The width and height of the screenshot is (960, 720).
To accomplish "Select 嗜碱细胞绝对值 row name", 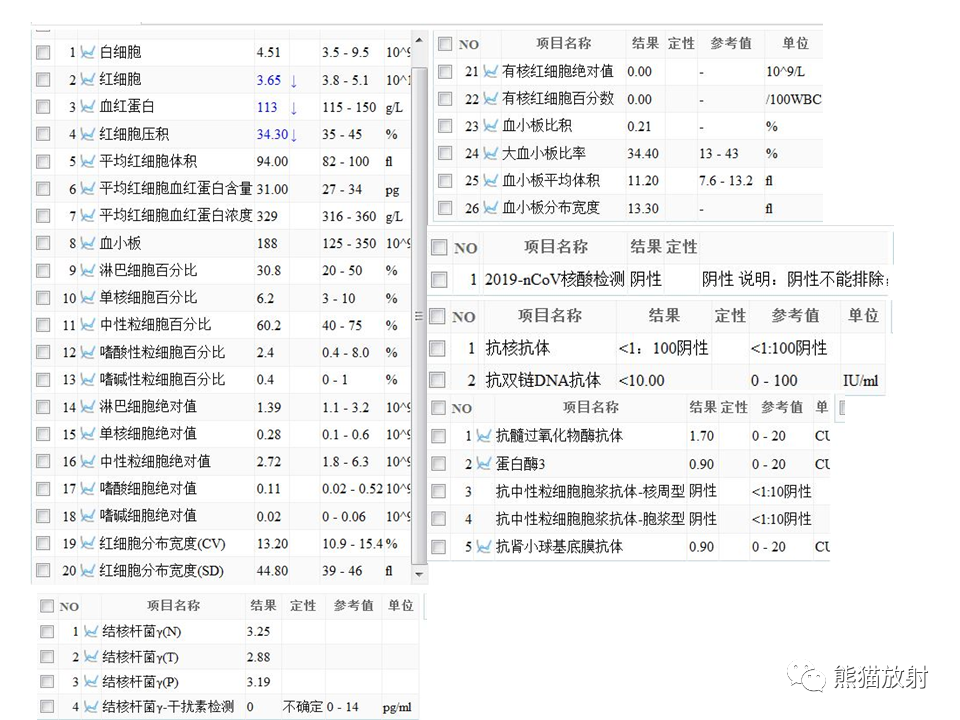I will (148, 516).
